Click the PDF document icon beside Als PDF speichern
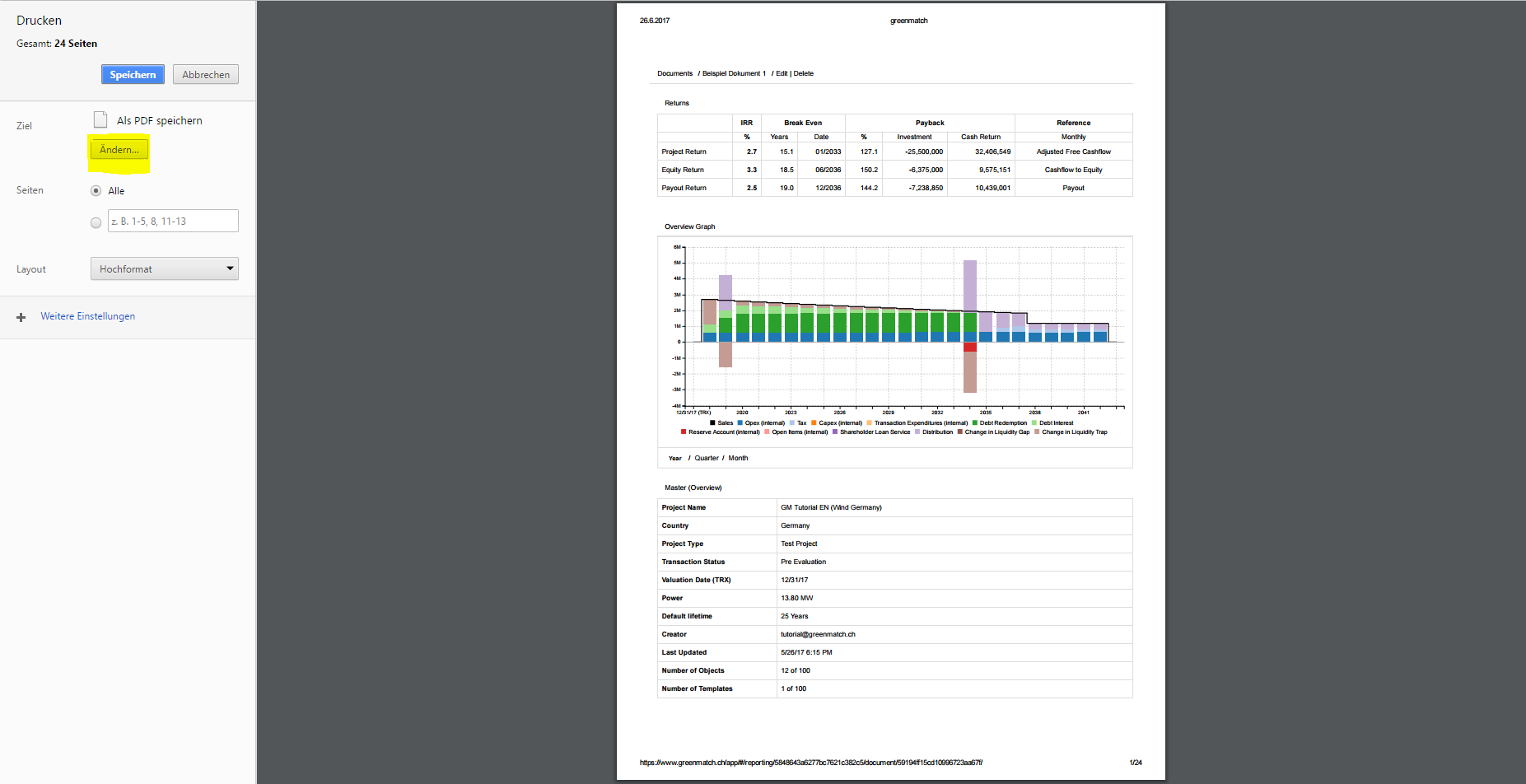The image size is (1526, 784). point(100,120)
